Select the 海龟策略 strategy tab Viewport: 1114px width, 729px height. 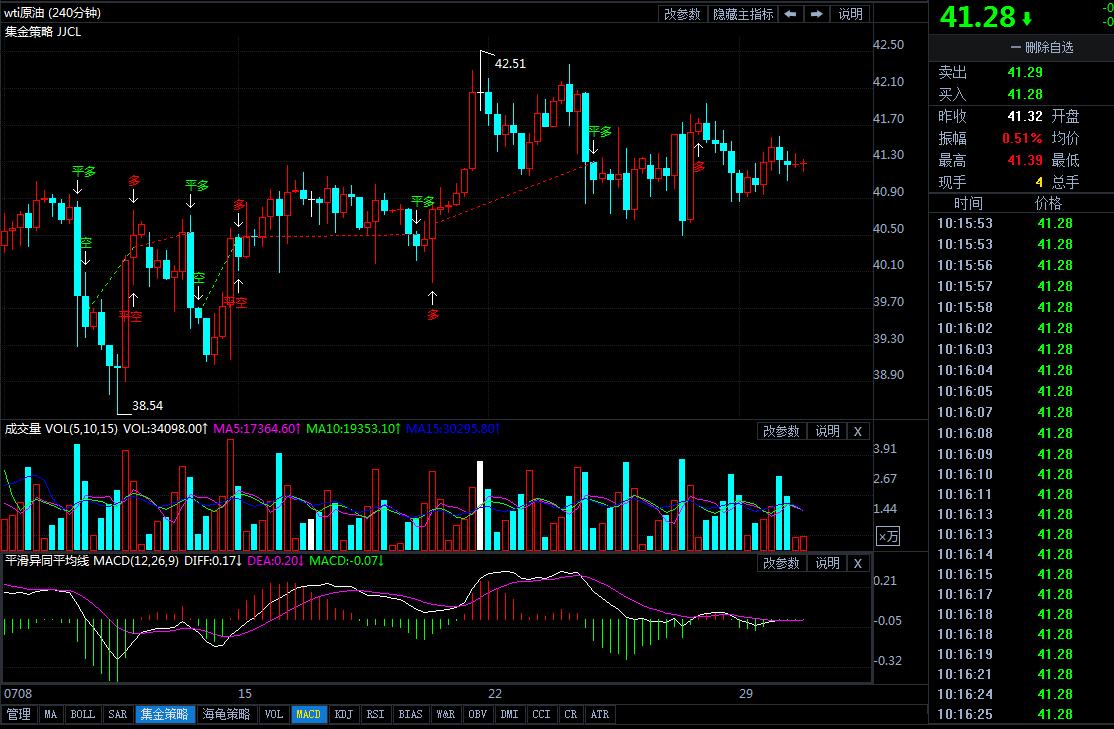(x=227, y=715)
